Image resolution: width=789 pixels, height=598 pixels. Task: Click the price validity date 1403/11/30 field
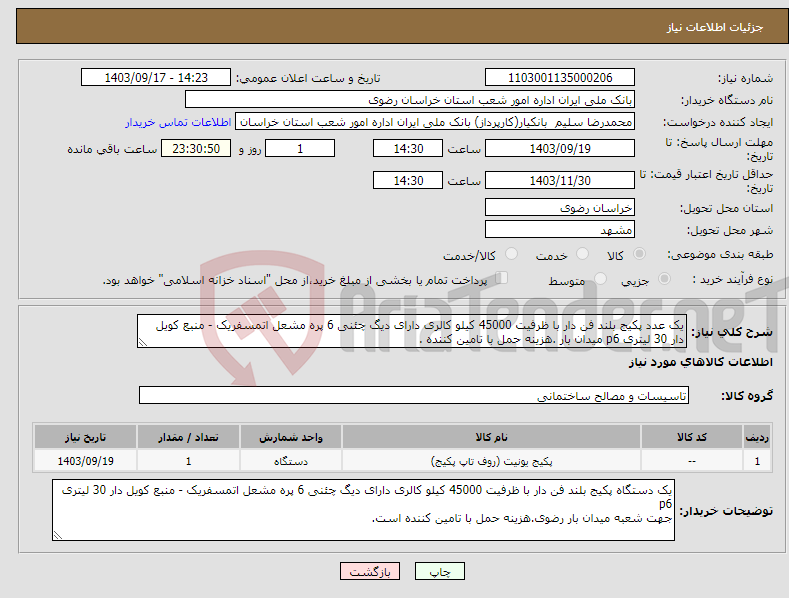pos(560,180)
